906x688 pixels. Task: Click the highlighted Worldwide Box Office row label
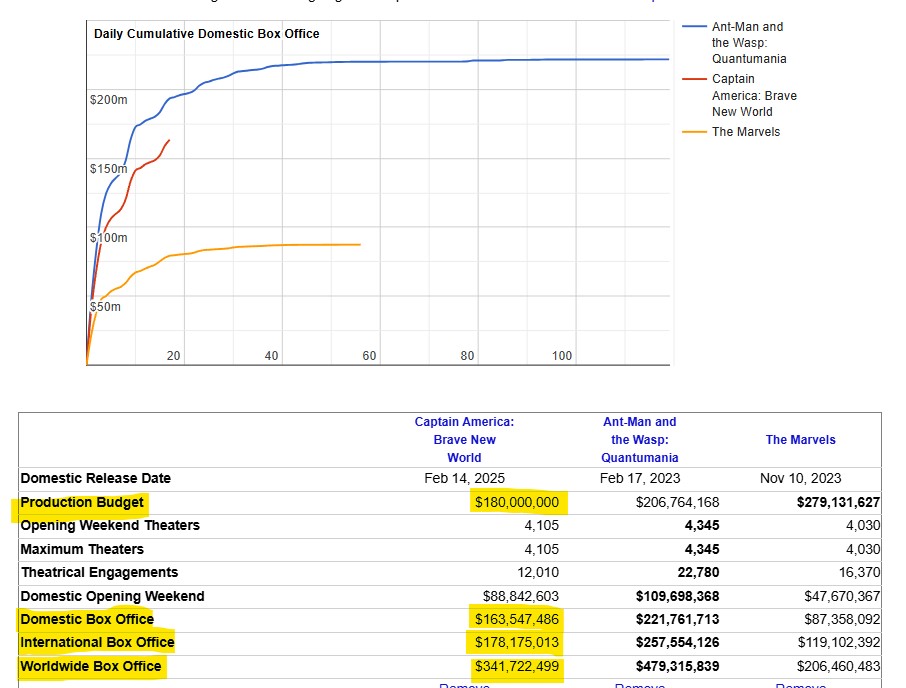click(x=90, y=666)
